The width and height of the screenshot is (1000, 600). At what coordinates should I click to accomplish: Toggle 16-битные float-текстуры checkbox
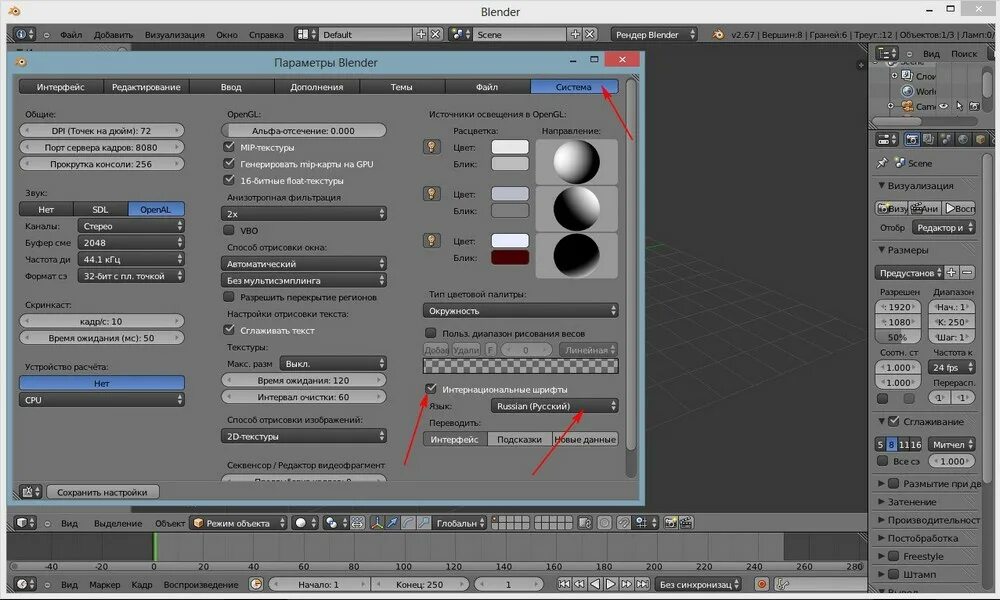click(x=230, y=180)
